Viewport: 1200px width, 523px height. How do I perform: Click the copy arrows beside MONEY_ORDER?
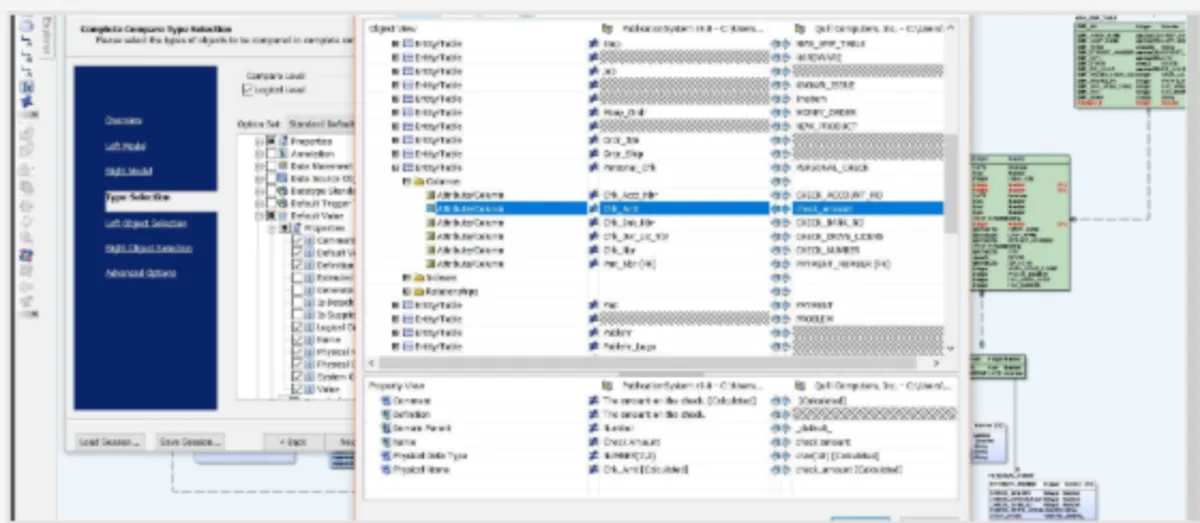coord(781,112)
